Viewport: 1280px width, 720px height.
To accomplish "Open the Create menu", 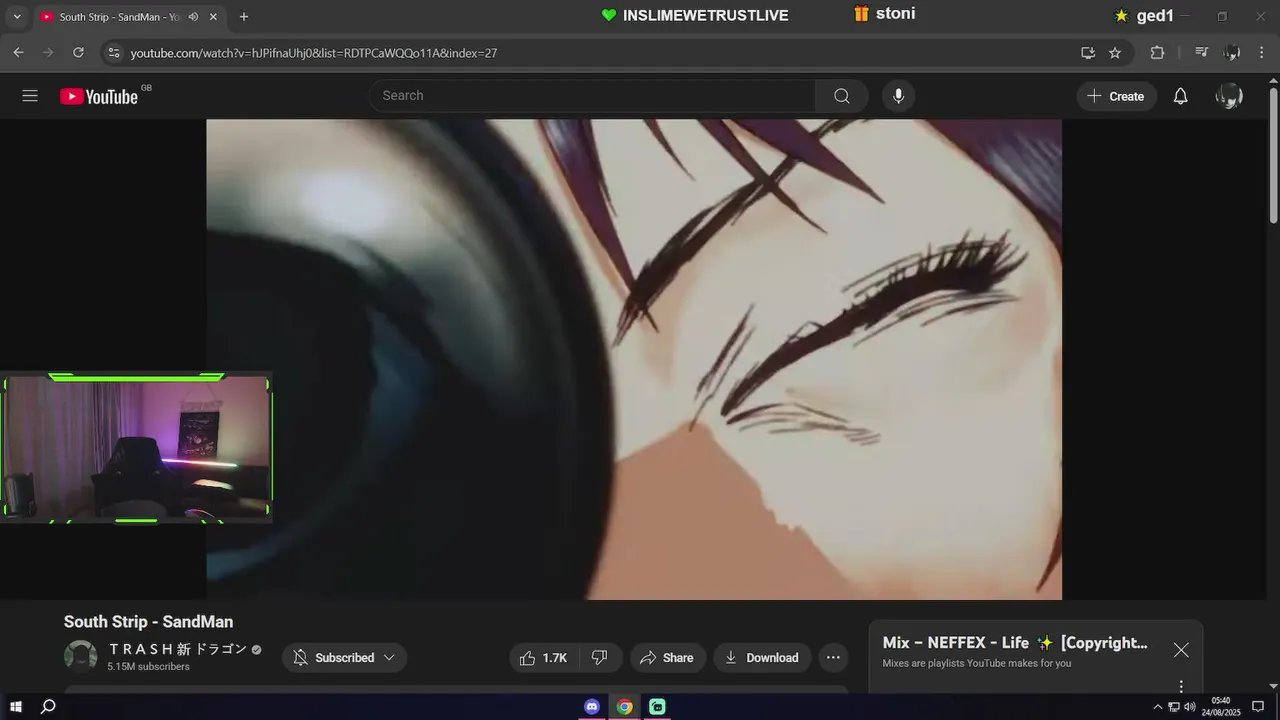I will [1116, 96].
